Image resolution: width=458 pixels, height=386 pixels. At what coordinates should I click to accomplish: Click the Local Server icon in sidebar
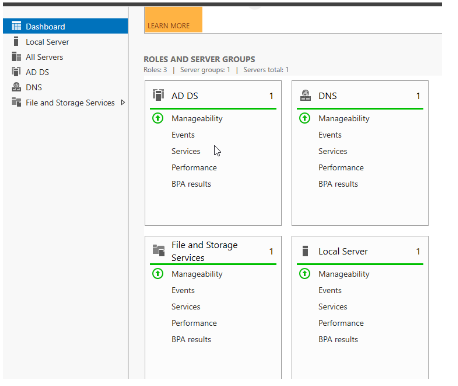(16, 41)
